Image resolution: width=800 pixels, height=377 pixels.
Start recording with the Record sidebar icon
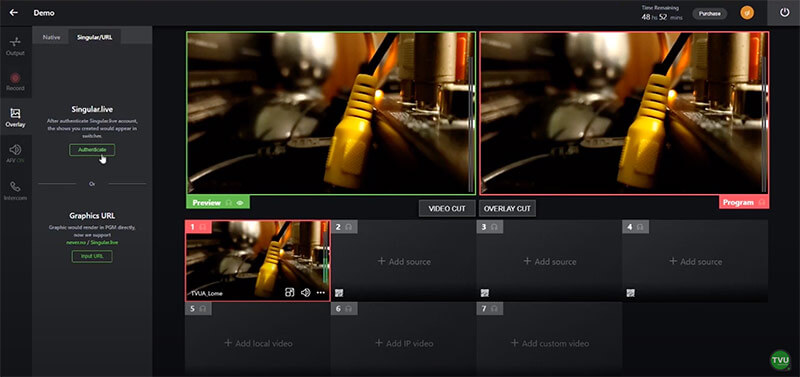click(15, 82)
